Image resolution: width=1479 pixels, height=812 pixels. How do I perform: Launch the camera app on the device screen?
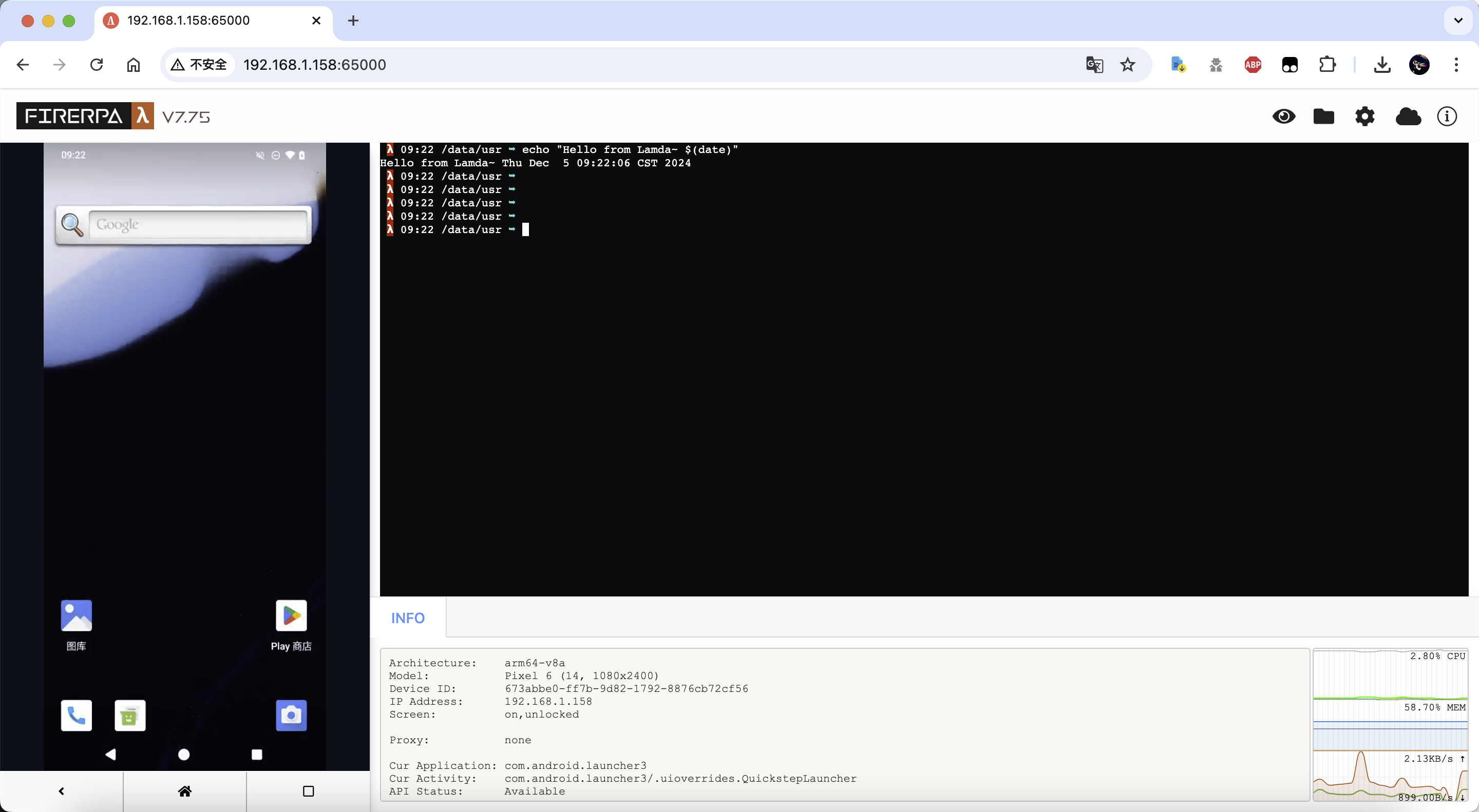tap(291, 716)
